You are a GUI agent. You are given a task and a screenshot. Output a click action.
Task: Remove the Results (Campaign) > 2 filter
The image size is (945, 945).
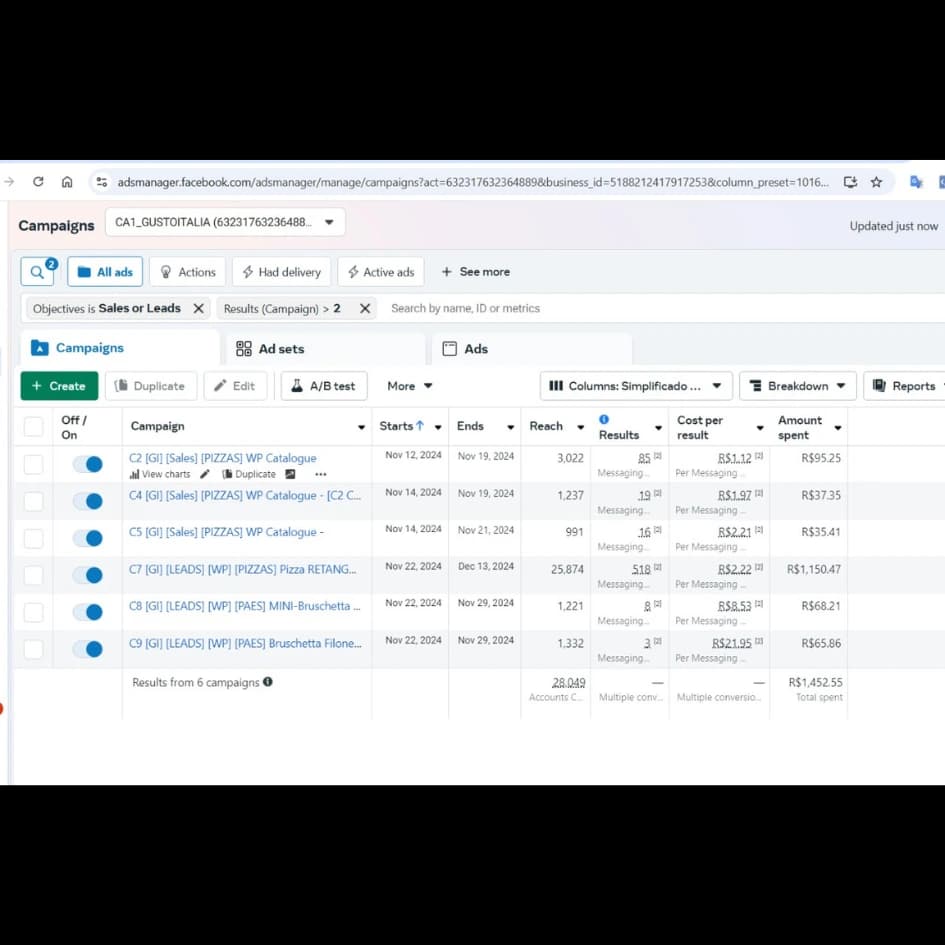coord(365,309)
